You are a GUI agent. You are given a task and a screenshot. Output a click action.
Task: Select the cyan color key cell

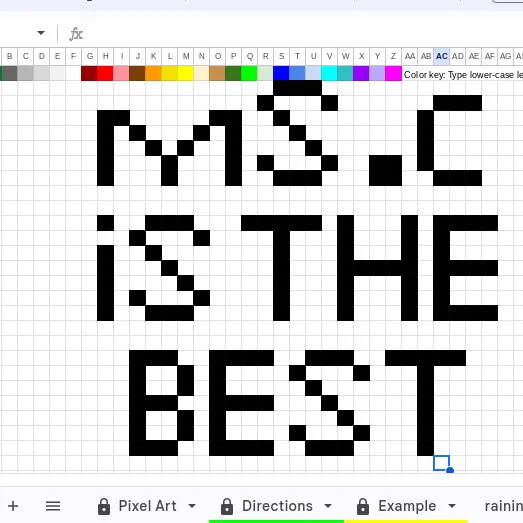[x=329, y=74]
